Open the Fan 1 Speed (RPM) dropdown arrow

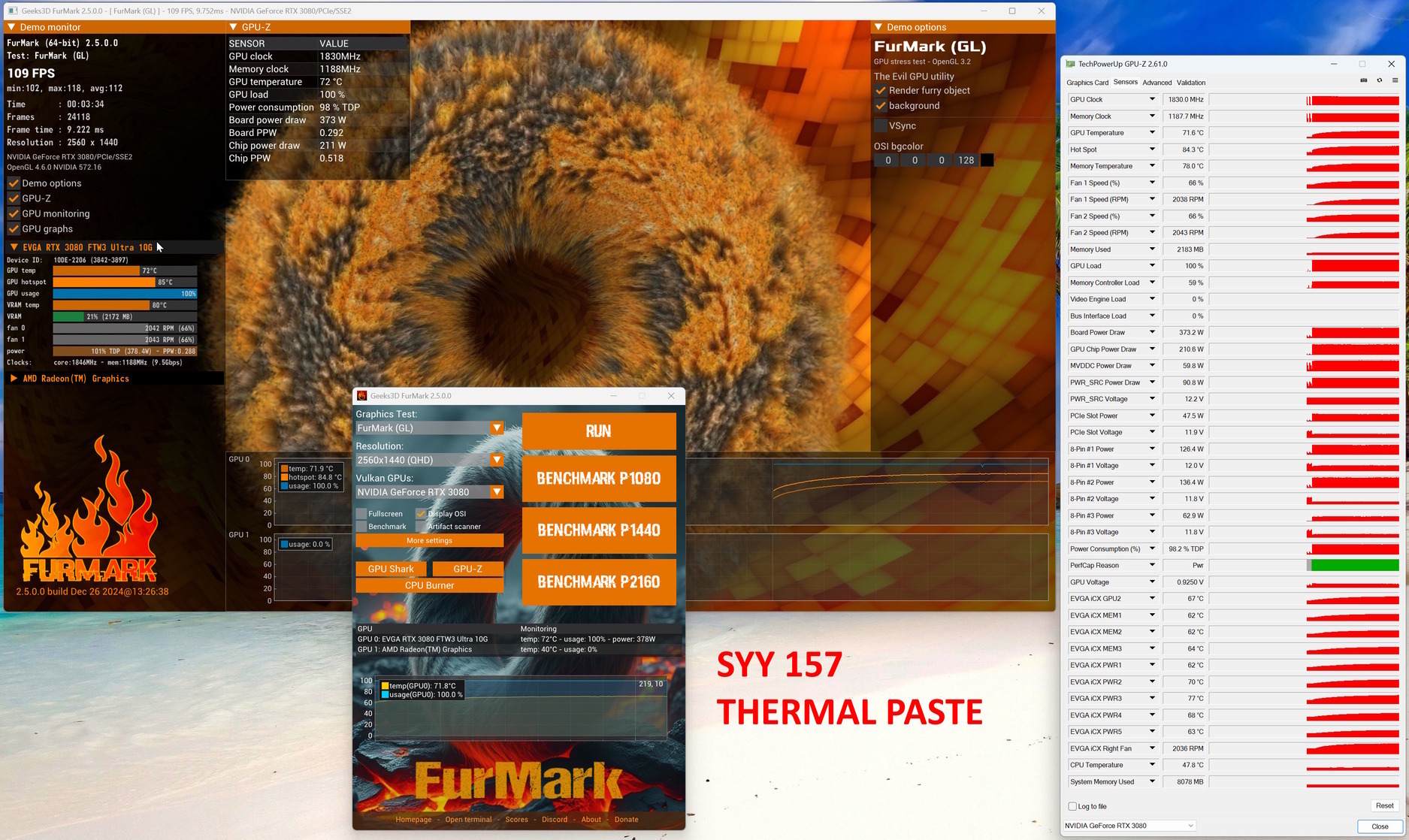point(1152,199)
